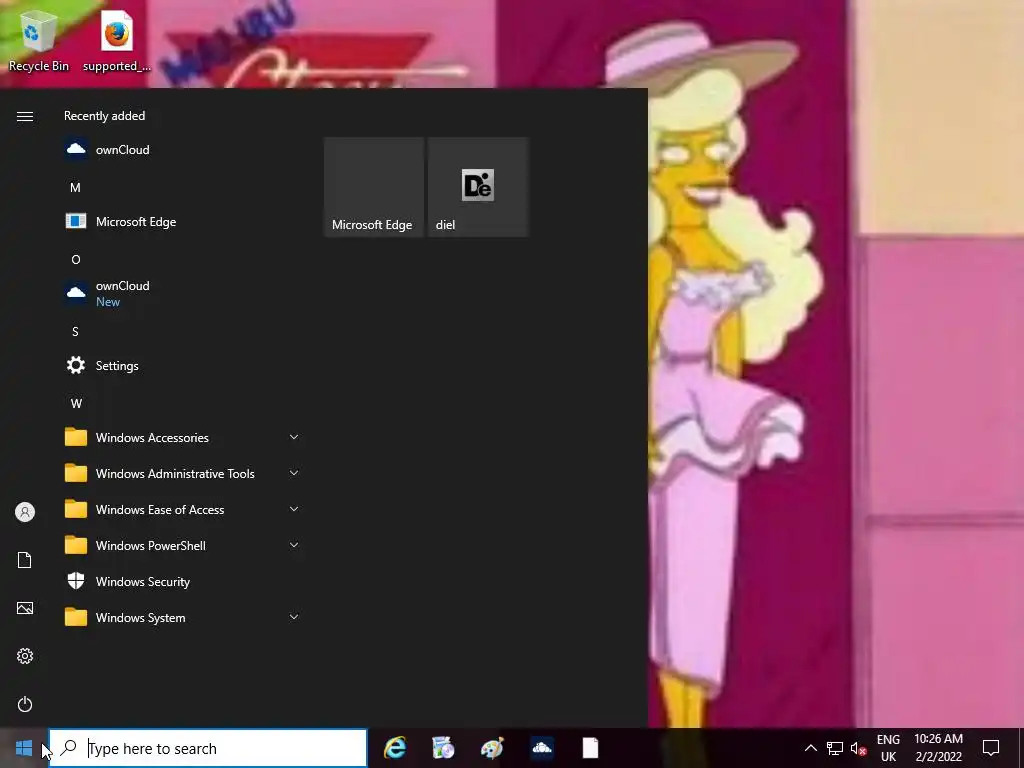Screen dimensions: 1024x768
Task: Open Windows Security app
Action: coord(182,581)
